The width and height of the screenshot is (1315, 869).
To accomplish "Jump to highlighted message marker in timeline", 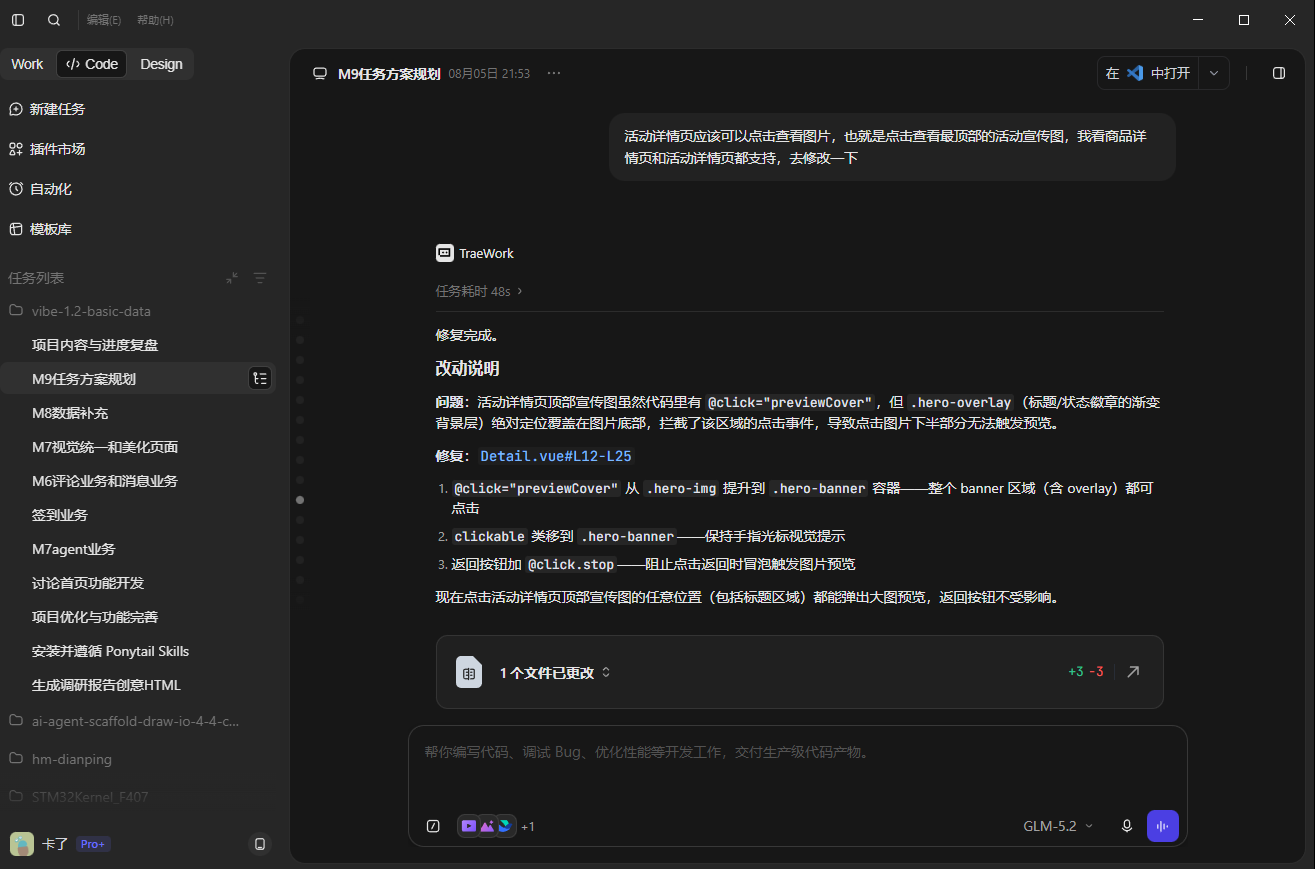I will coord(300,500).
